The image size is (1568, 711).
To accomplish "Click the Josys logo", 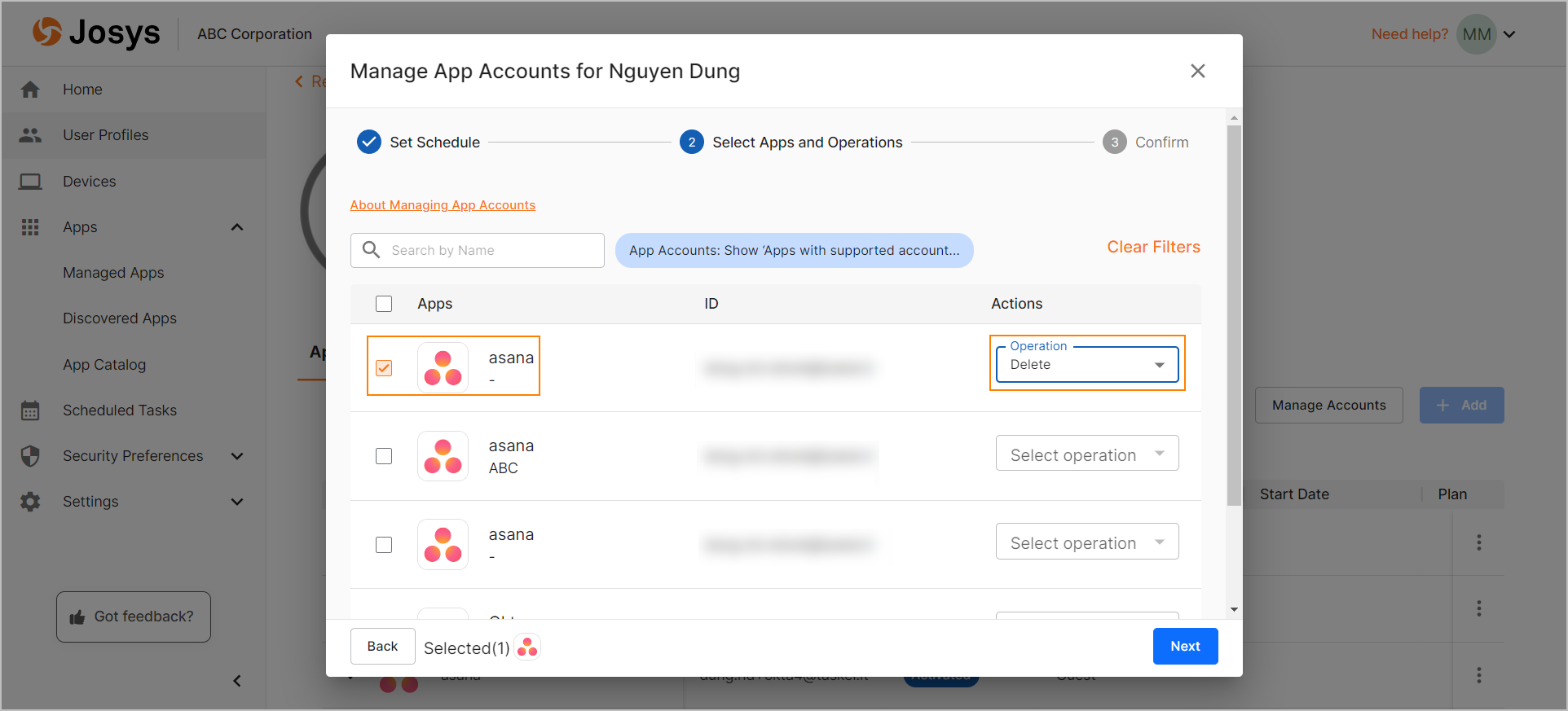I will 96,33.
